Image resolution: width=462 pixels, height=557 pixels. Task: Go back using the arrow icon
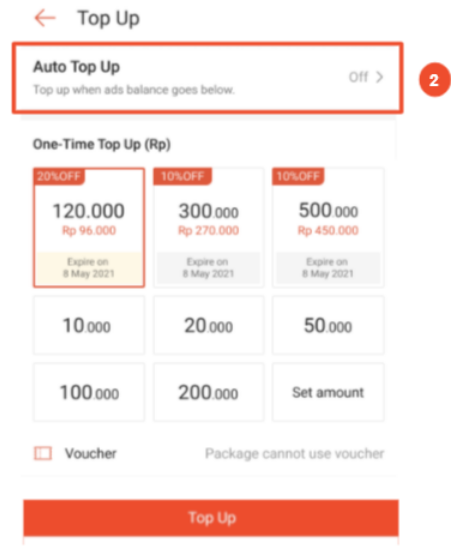[x=45, y=18]
